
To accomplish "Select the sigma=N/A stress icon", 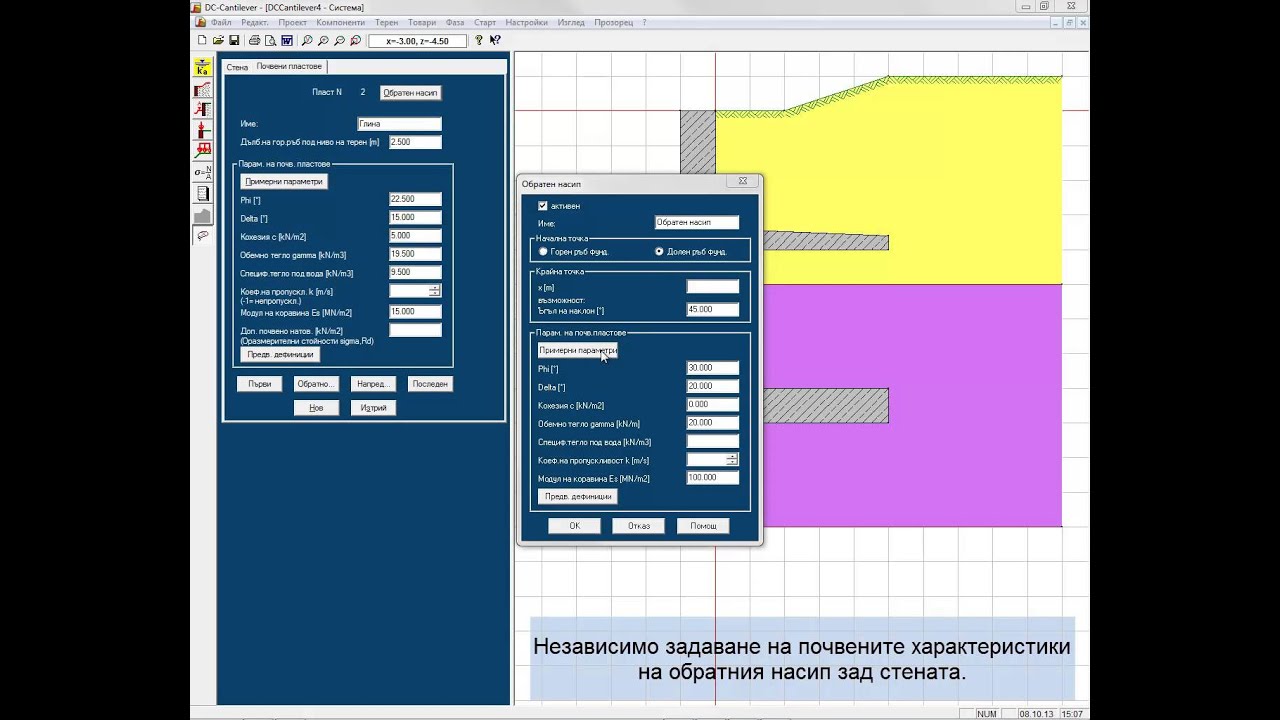I will coord(203,173).
